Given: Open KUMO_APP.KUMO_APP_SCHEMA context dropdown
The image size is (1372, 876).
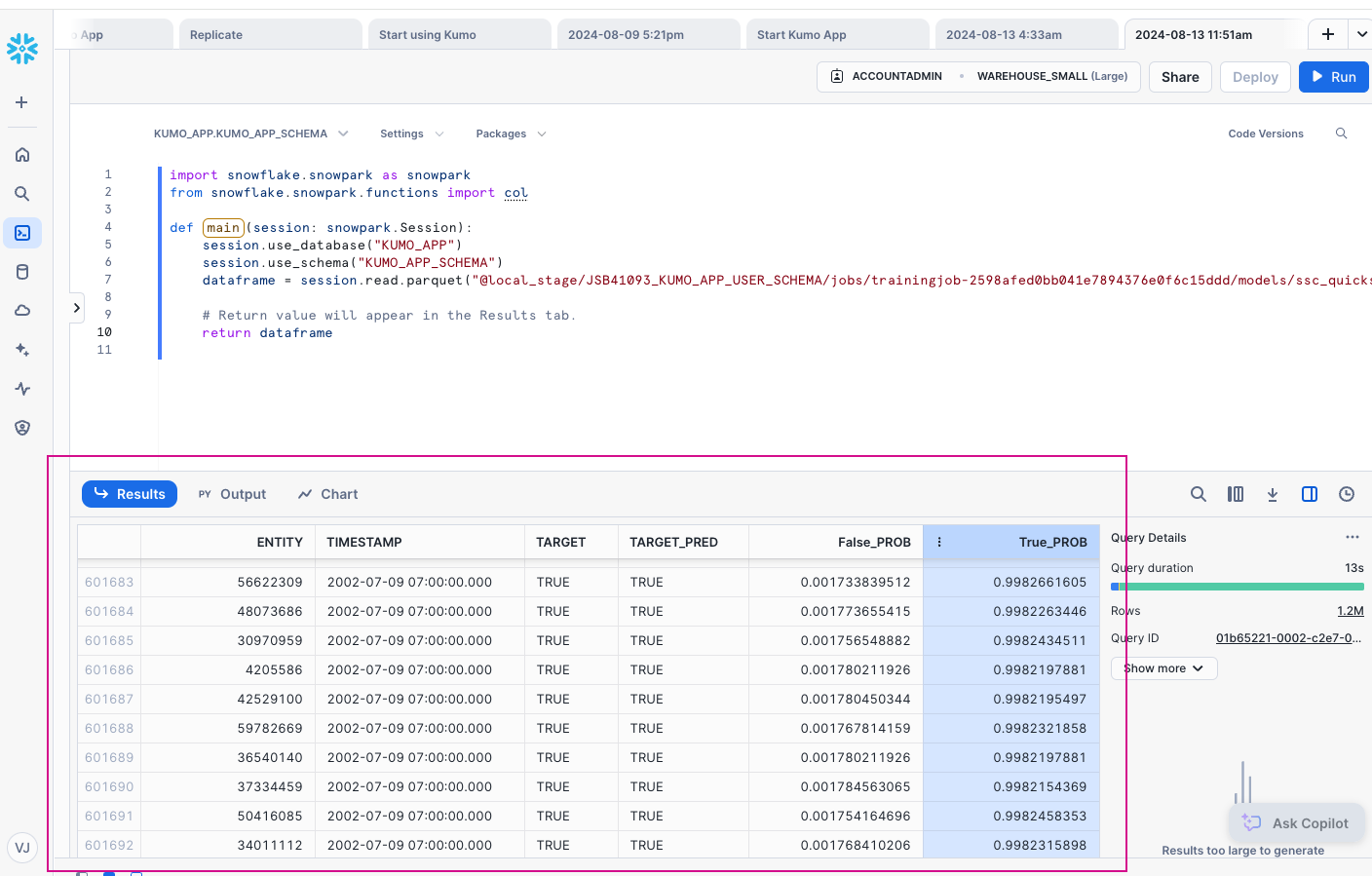Looking at the screenshot, I should pos(251,133).
